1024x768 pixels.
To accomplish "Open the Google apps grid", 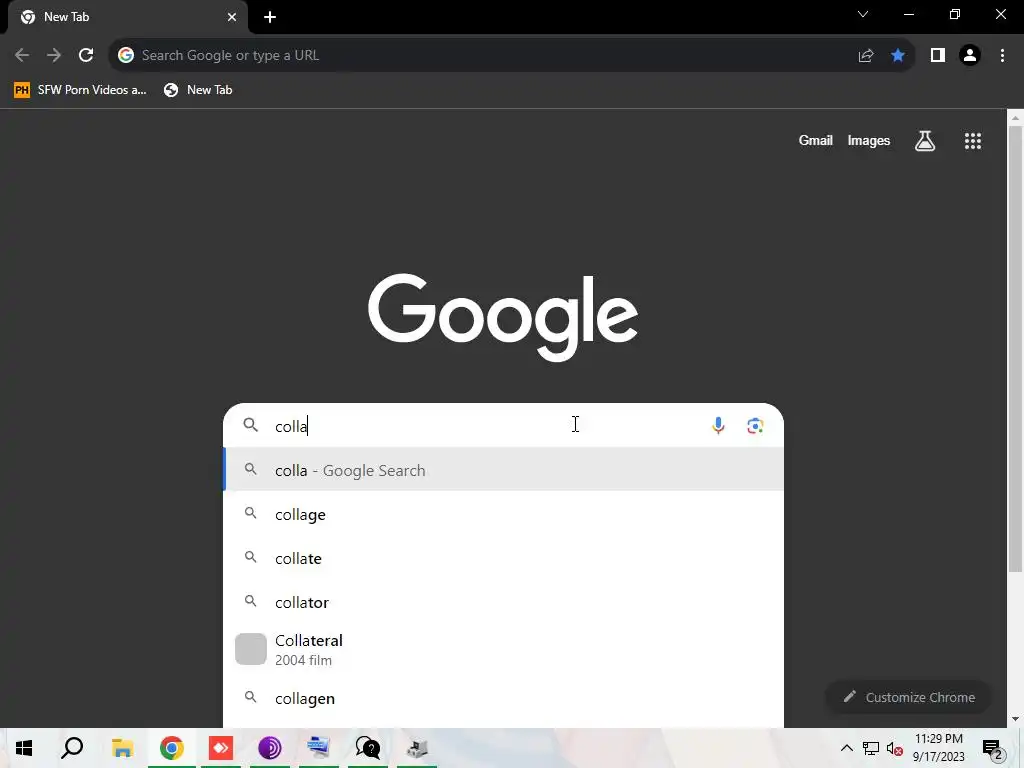I will pyautogui.click(x=973, y=141).
